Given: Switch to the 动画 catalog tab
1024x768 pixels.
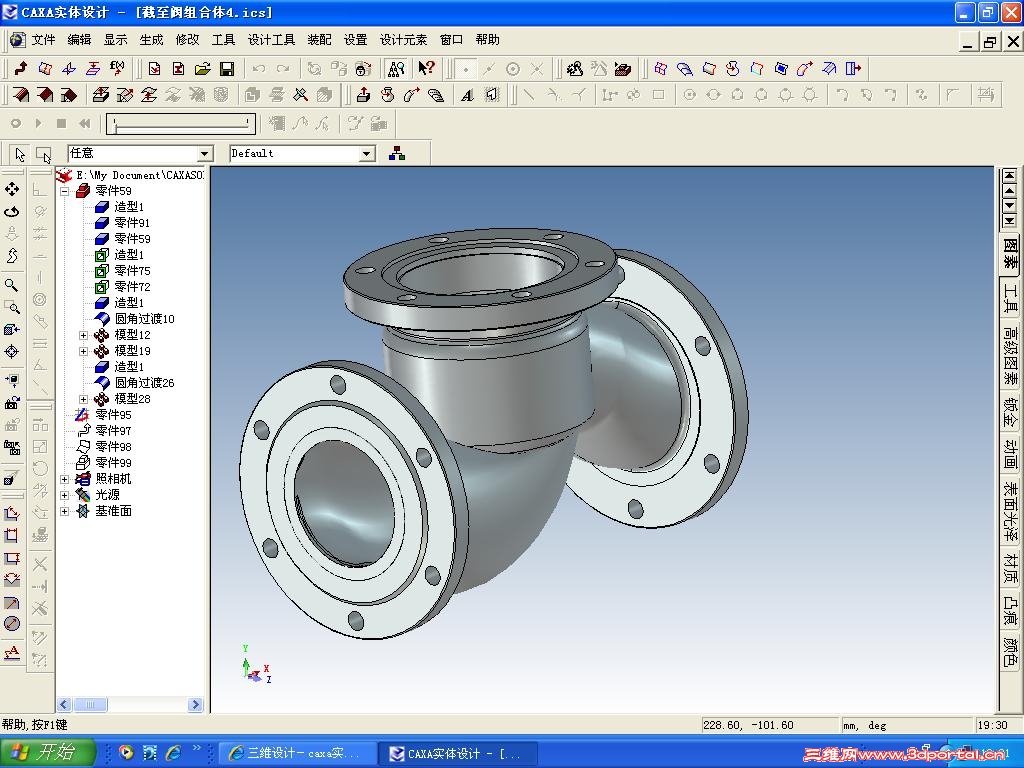Looking at the screenshot, I should [x=1010, y=455].
